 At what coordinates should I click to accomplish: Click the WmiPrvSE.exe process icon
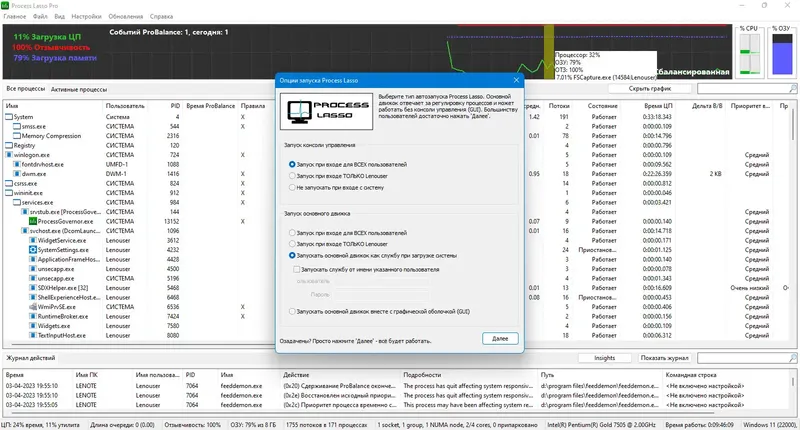(33, 307)
